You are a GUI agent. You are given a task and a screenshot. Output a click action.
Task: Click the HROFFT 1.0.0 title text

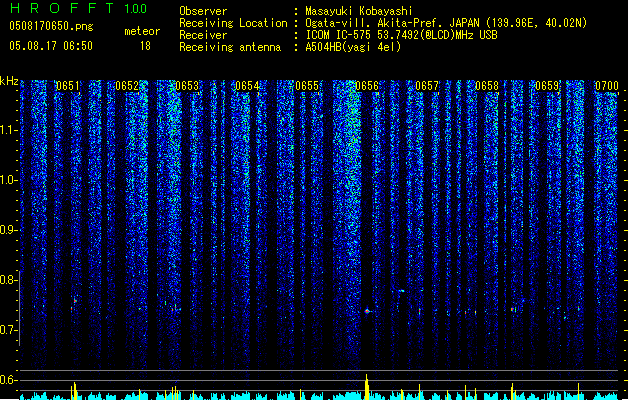point(79,8)
